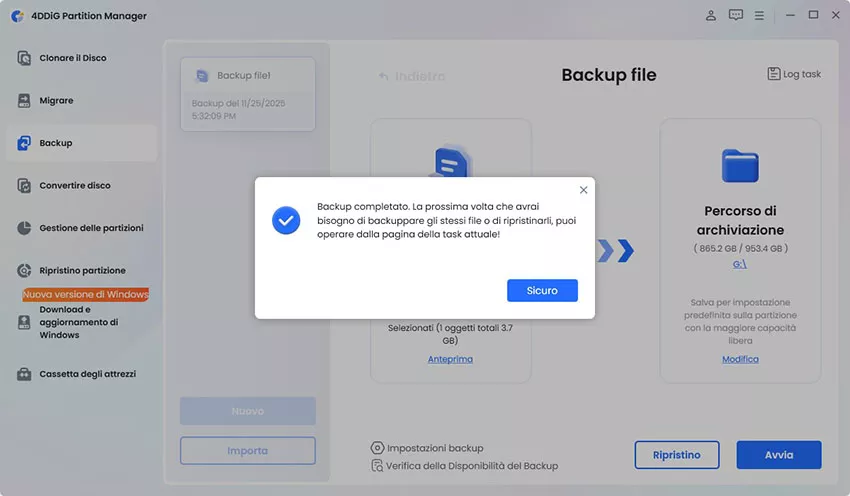
Task: Click the toolbox icon for Cassetta degli attrezzi
Action: 24,374
